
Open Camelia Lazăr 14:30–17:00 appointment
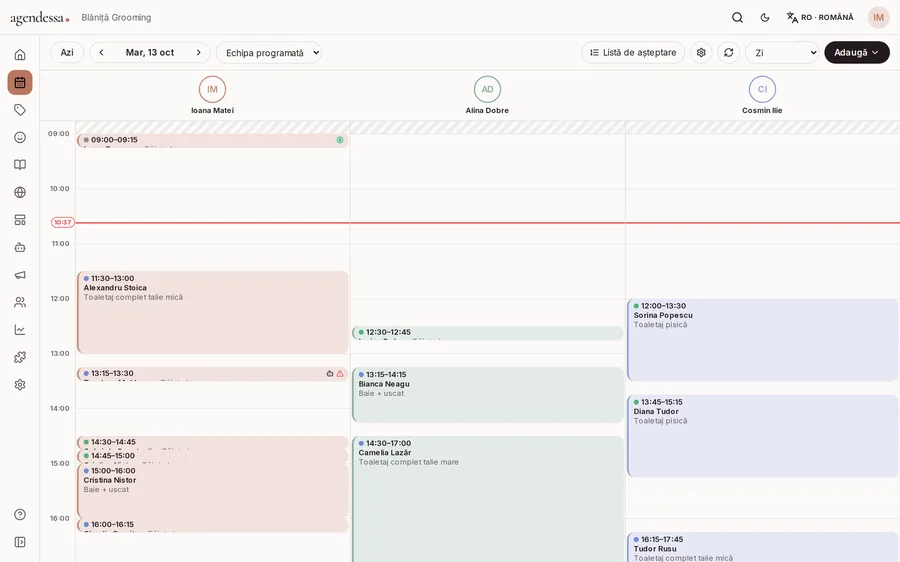(487, 499)
